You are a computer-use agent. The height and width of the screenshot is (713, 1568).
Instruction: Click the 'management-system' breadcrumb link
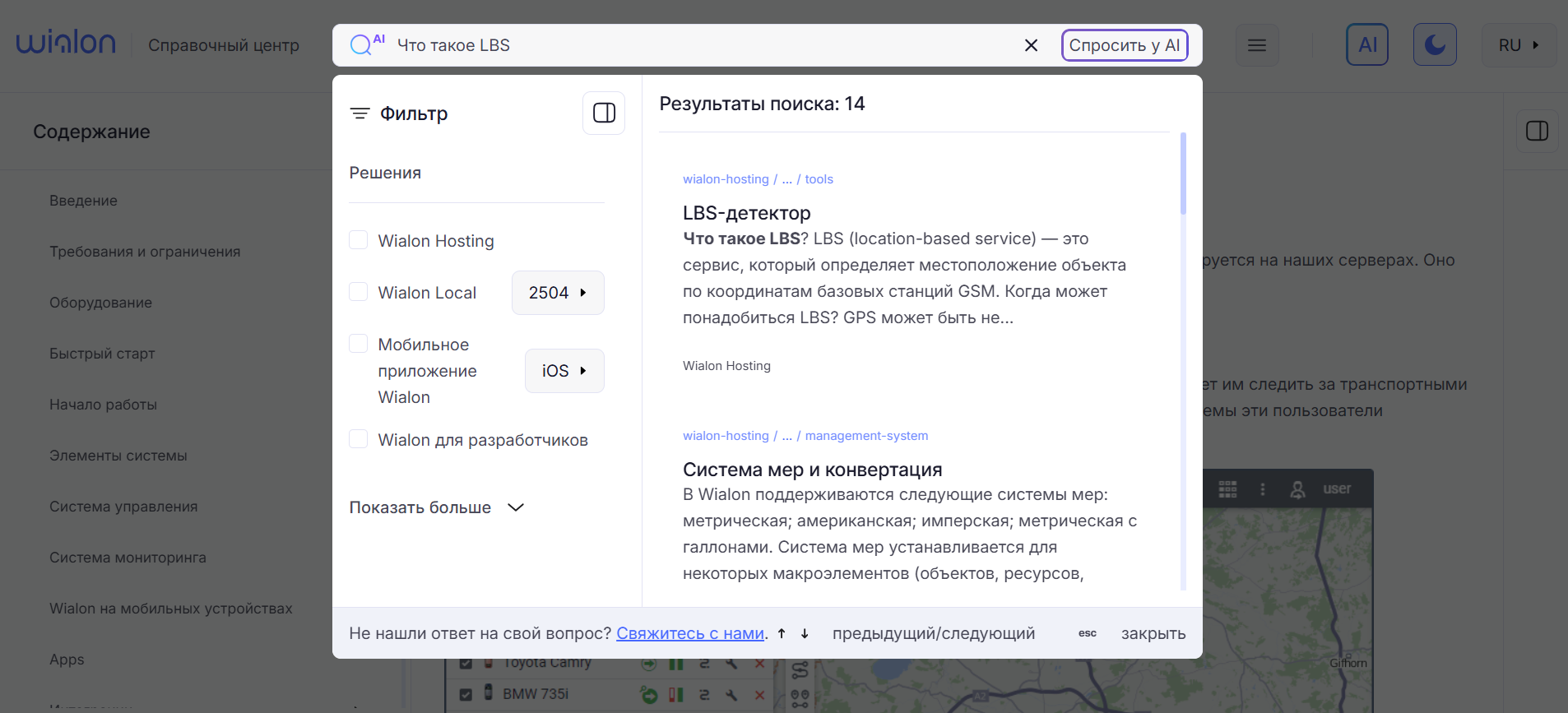[x=866, y=436]
